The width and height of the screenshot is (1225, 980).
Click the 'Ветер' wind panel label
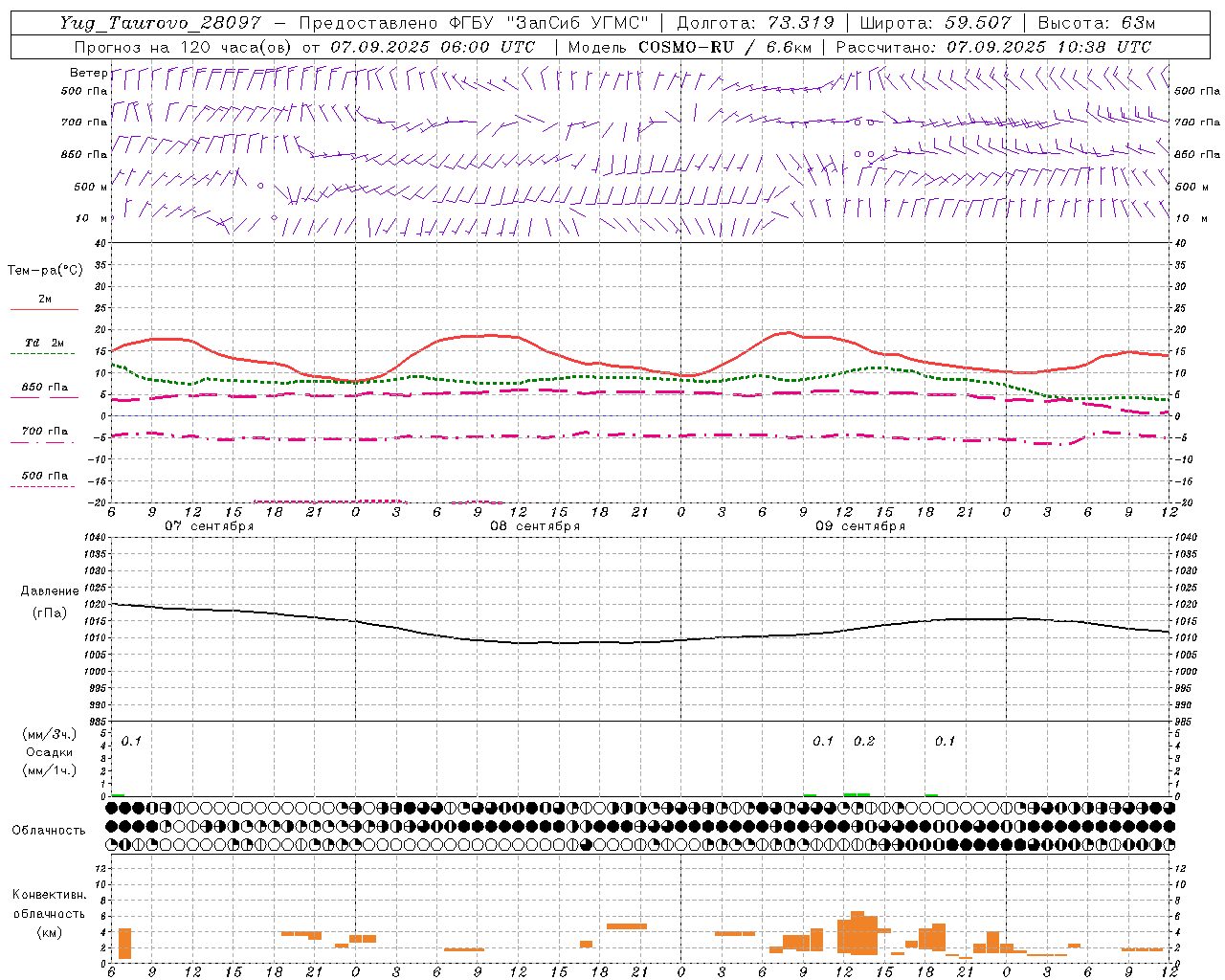(x=88, y=73)
